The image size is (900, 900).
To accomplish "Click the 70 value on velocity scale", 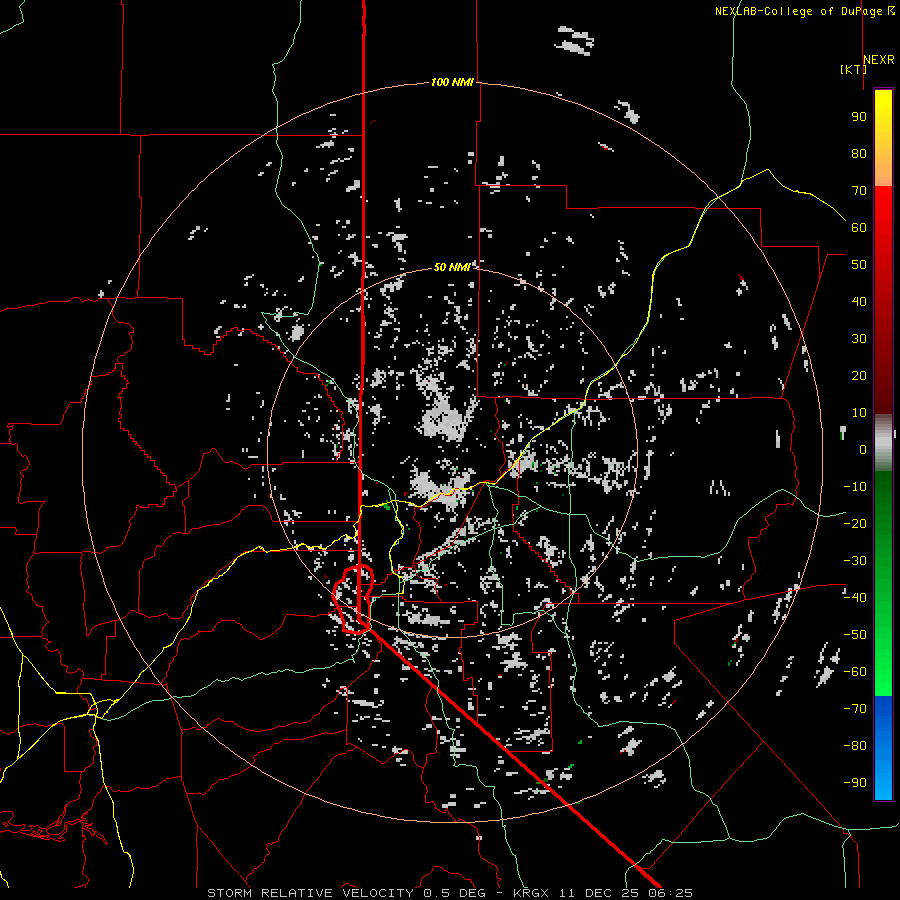I will (859, 191).
